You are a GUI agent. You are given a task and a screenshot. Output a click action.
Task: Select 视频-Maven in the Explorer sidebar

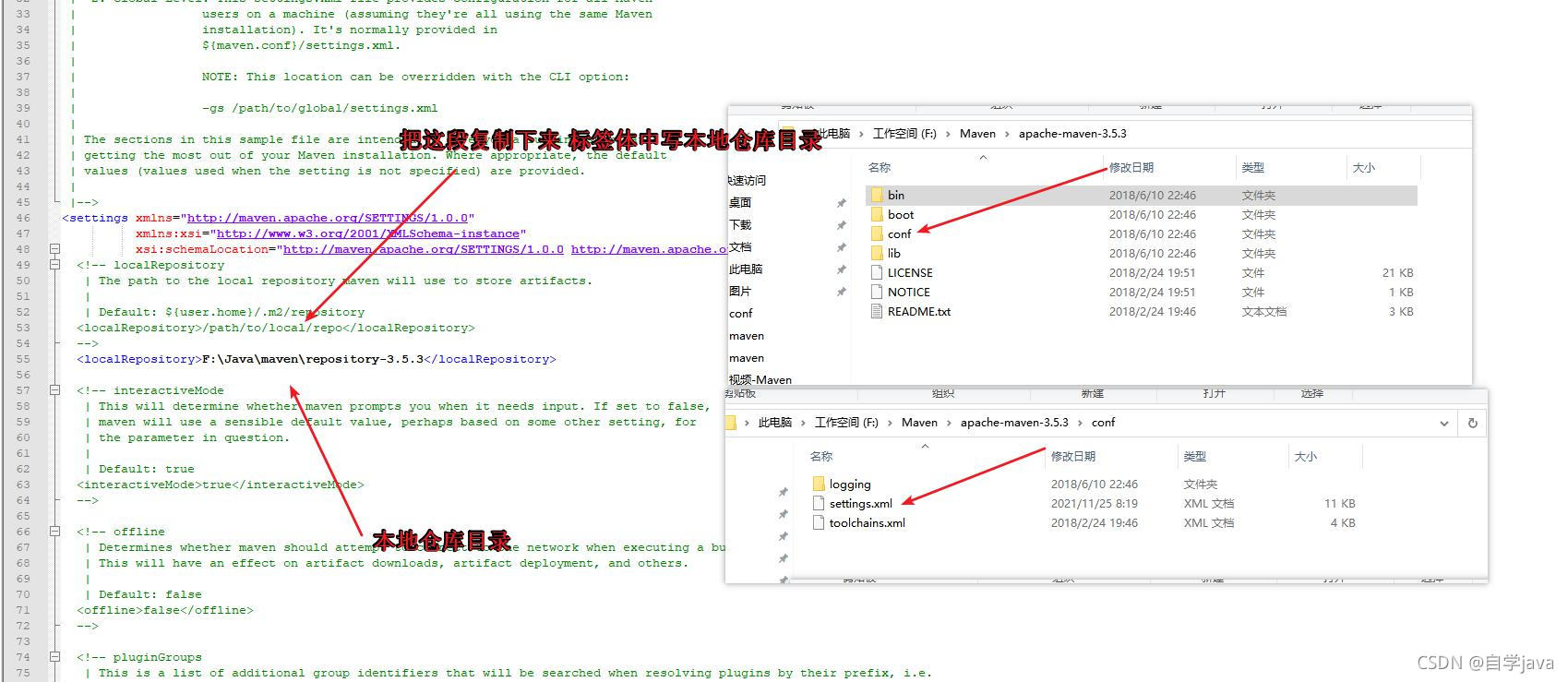coord(760,380)
